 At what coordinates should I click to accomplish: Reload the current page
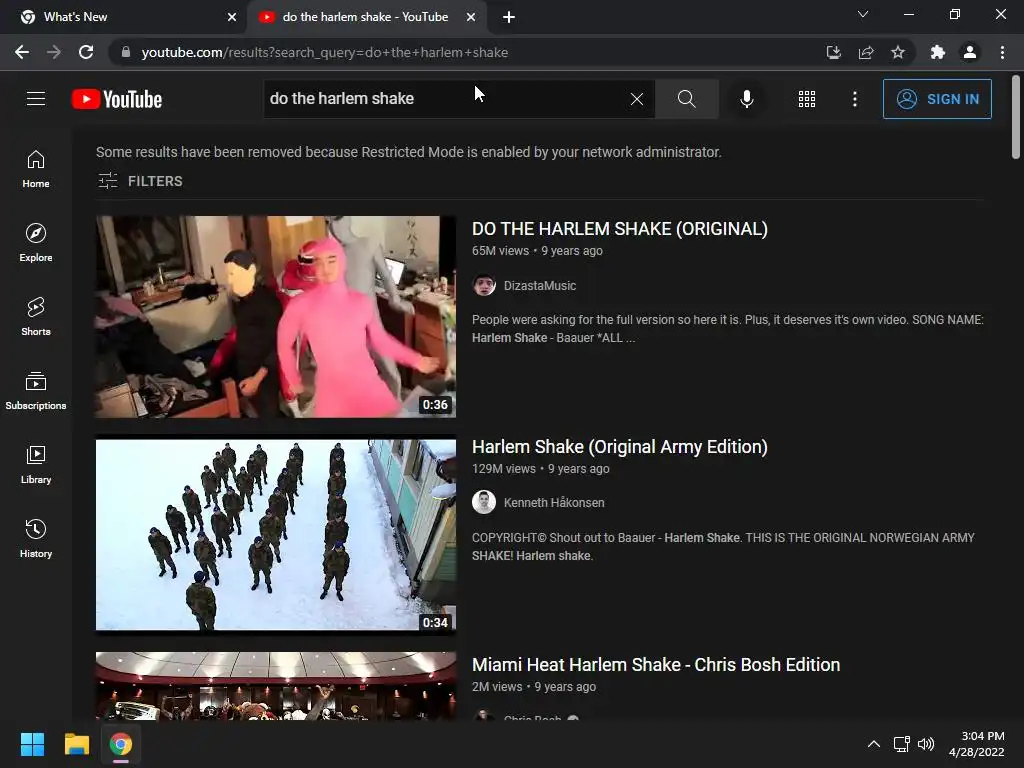point(86,52)
